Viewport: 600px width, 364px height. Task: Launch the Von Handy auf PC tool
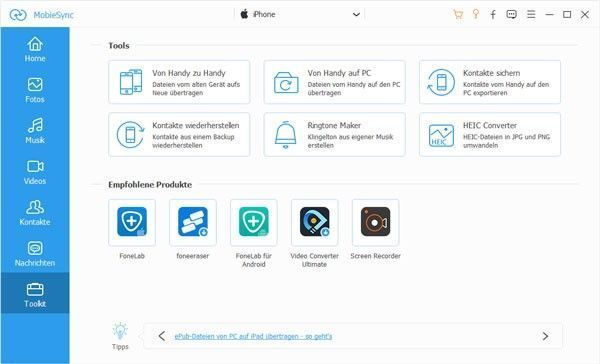click(x=334, y=82)
